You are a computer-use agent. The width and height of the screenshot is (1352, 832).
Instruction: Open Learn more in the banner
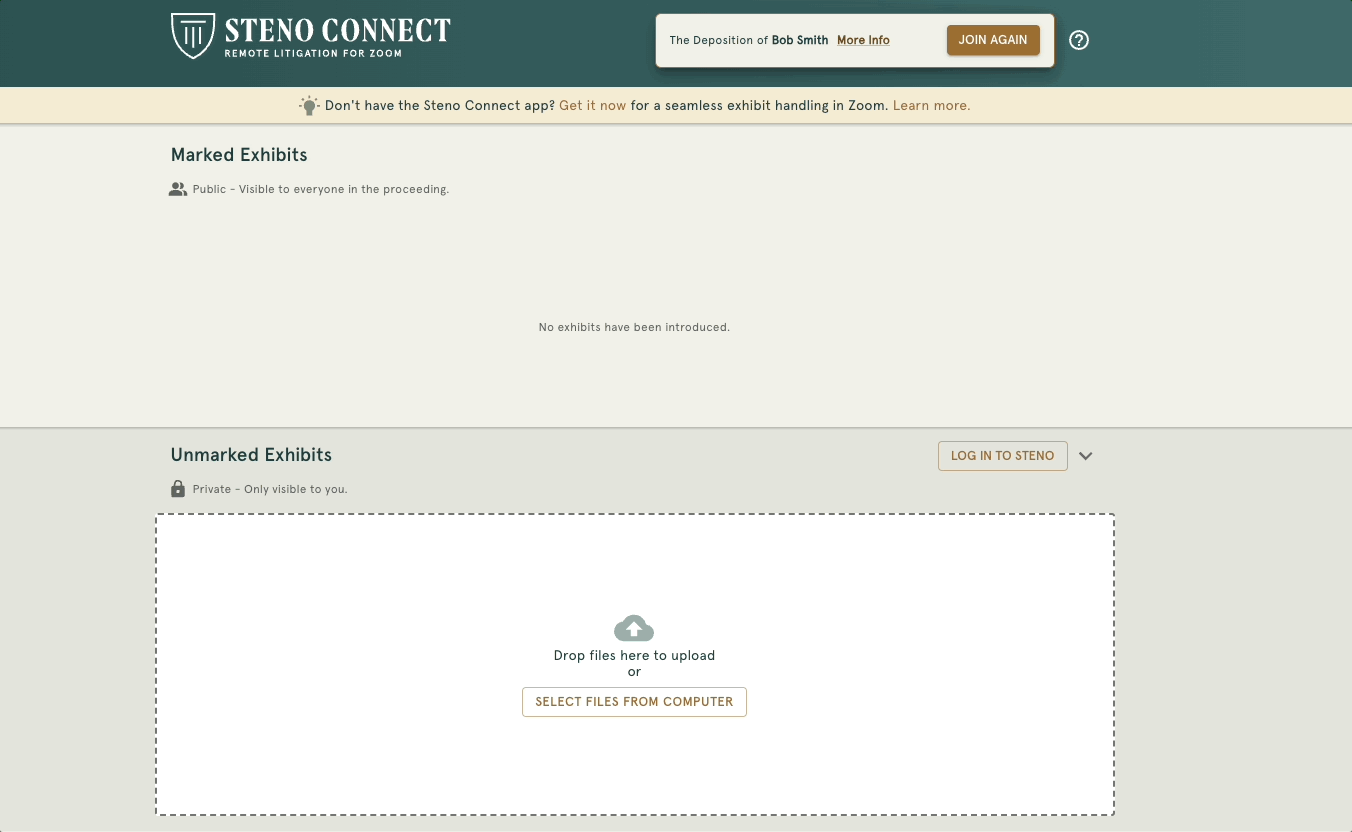point(930,105)
